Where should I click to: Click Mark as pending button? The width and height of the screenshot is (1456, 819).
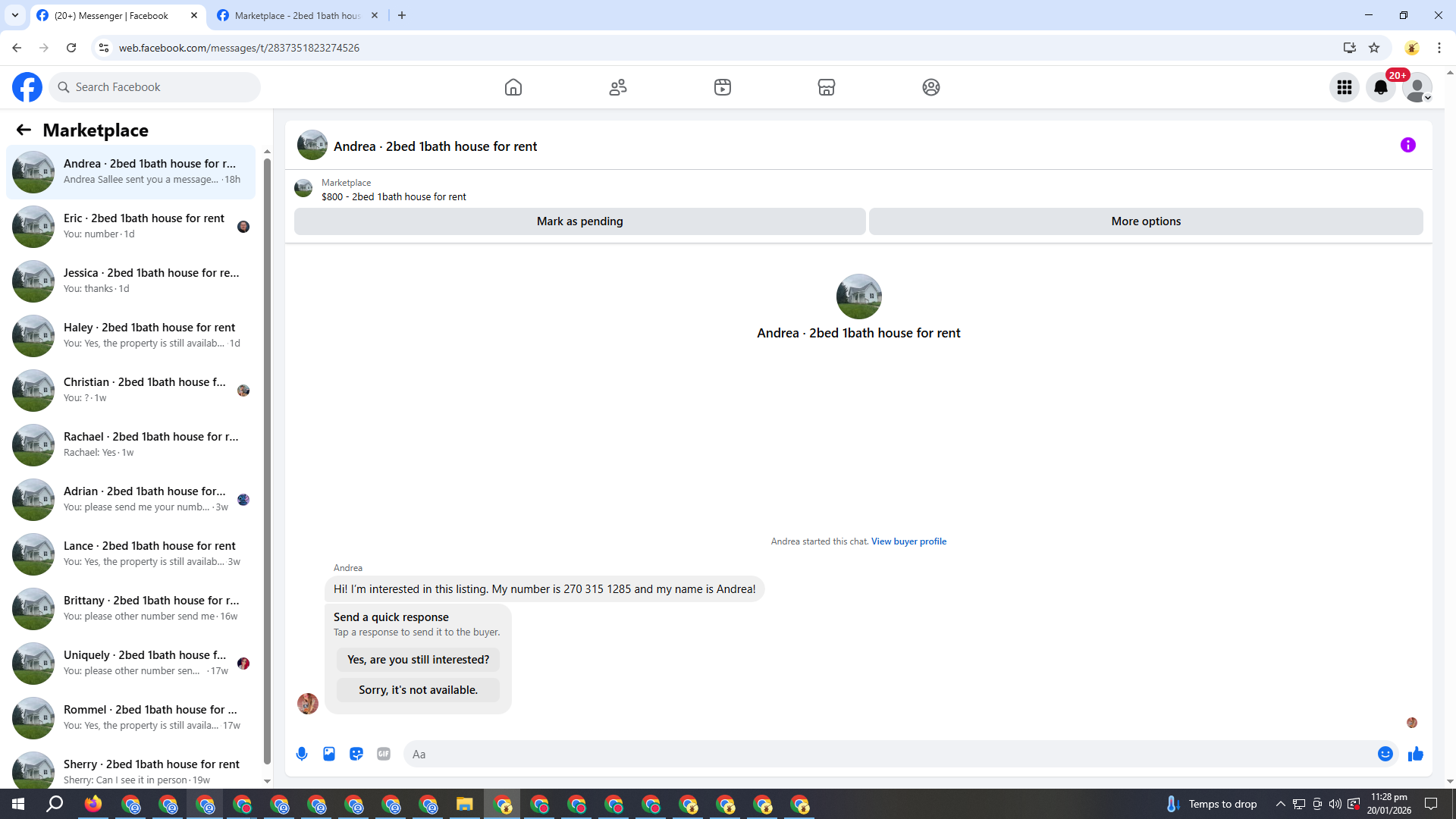tap(580, 221)
